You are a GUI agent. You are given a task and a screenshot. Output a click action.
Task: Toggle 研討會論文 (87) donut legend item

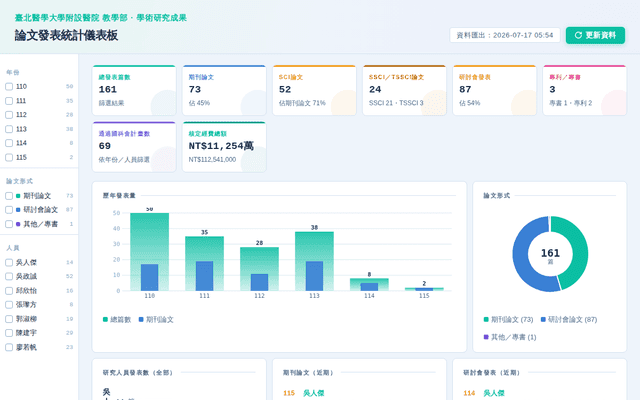[x=569, y=320]
